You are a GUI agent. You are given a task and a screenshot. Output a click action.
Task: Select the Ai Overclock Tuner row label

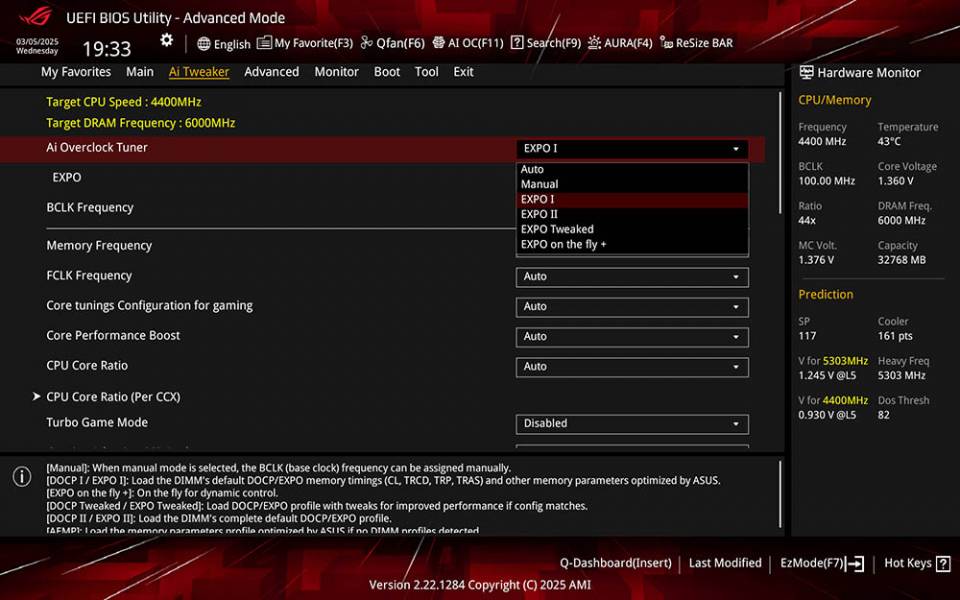97,148
